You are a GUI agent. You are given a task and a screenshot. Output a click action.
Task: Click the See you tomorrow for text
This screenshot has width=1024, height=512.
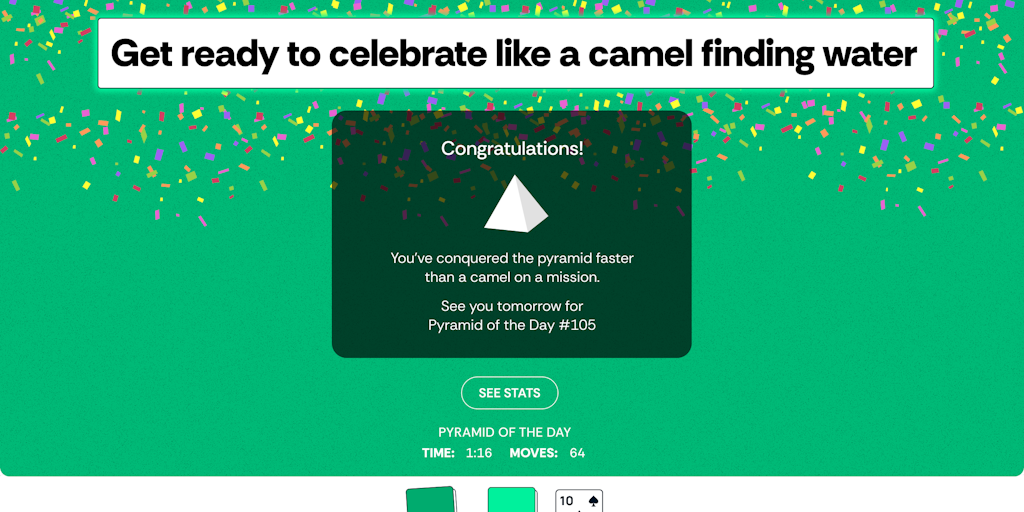(512, 306)
